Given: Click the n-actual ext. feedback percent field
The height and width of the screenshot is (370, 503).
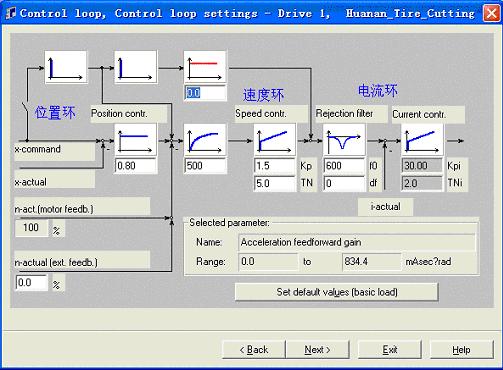Looking at the screenshot, I should pyautogui.click(x=32, y=283).
